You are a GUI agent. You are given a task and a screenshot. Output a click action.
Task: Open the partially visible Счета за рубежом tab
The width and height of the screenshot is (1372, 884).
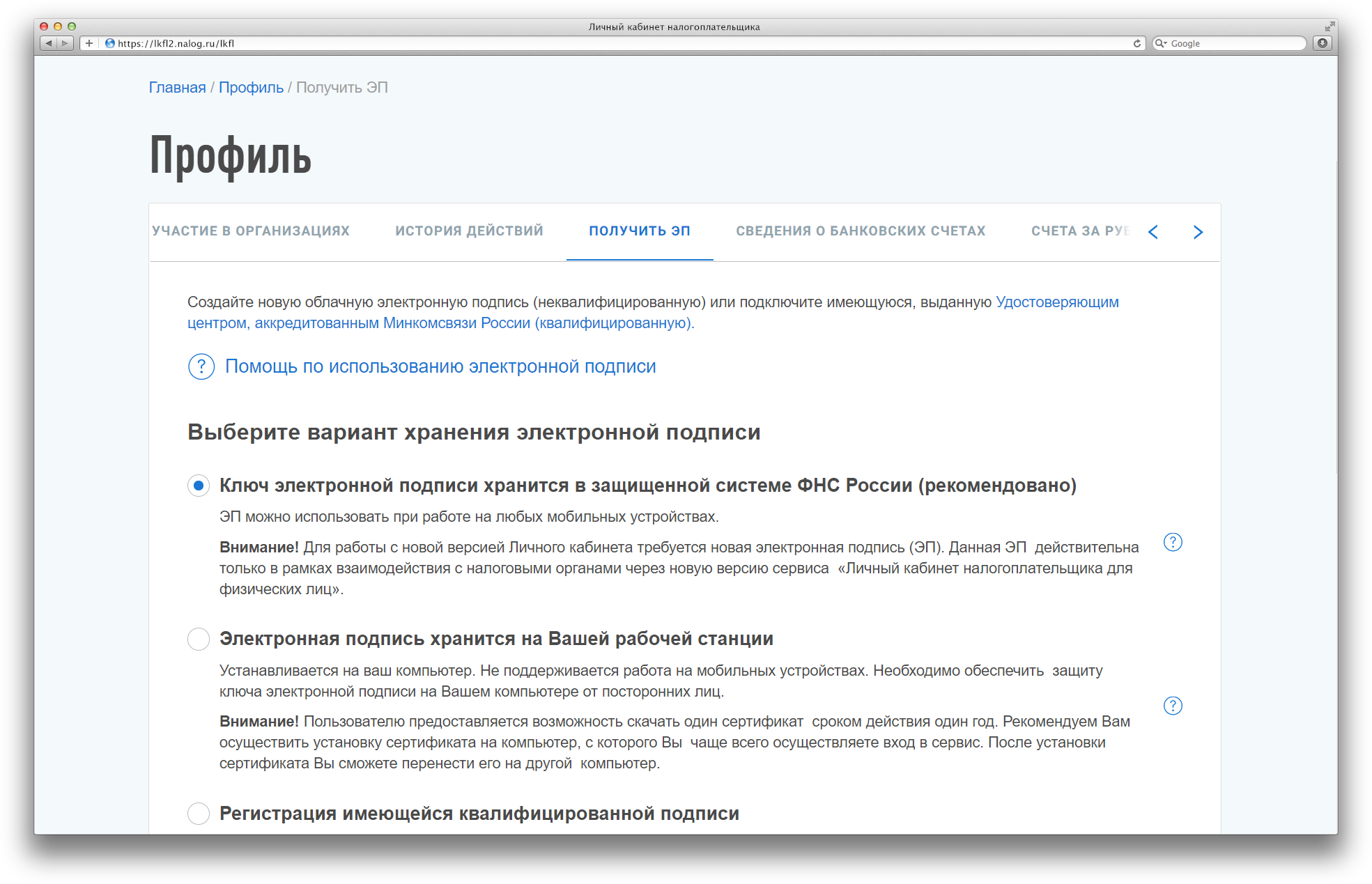point(1080,231)
